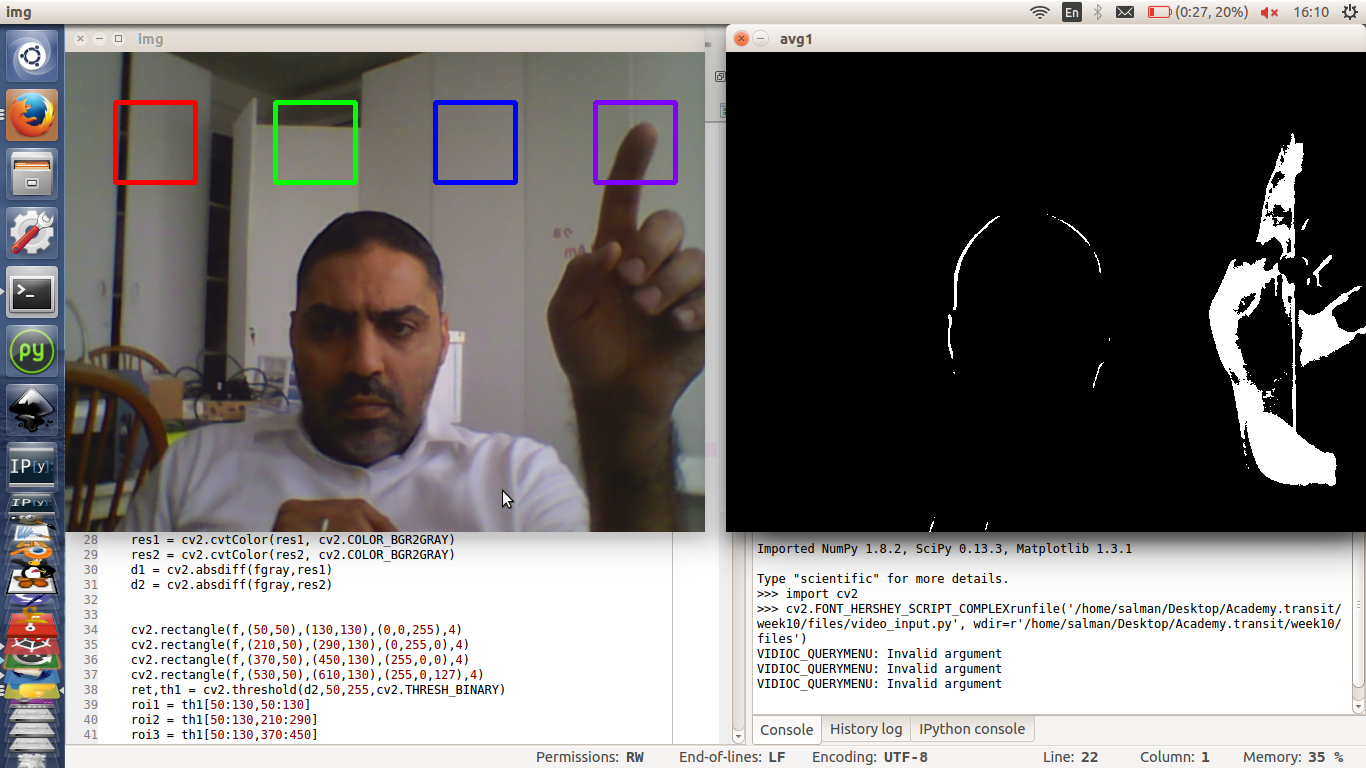The height and width of the screenshot is (768, 1366).
Task: Click the 'Line: 22' status entry
Action: click(1070, 757)
